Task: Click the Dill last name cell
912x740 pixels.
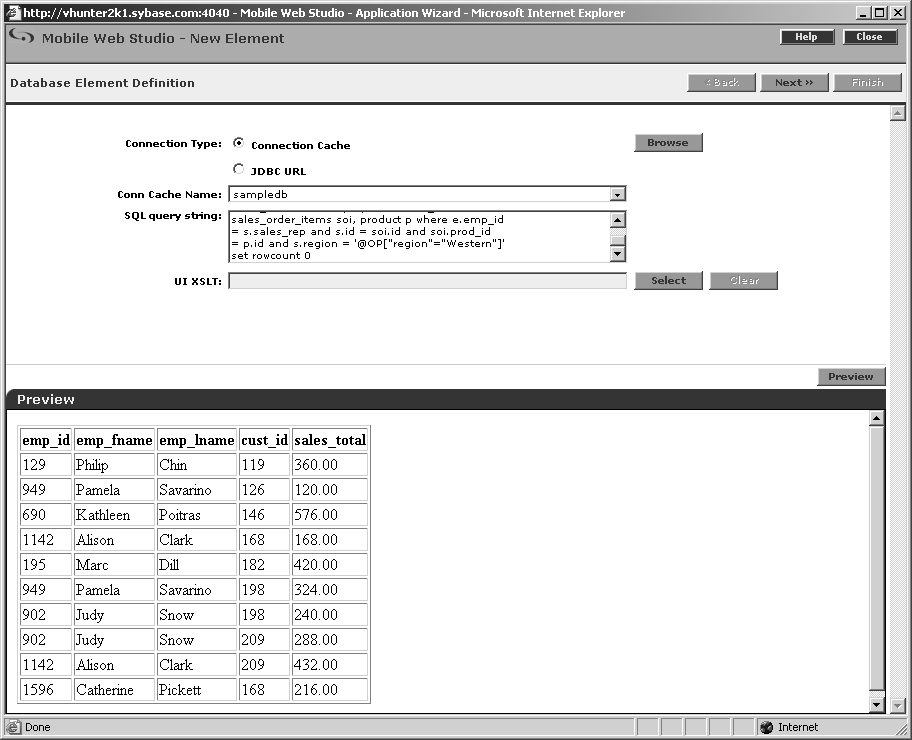Action: (x=197, y=565)
